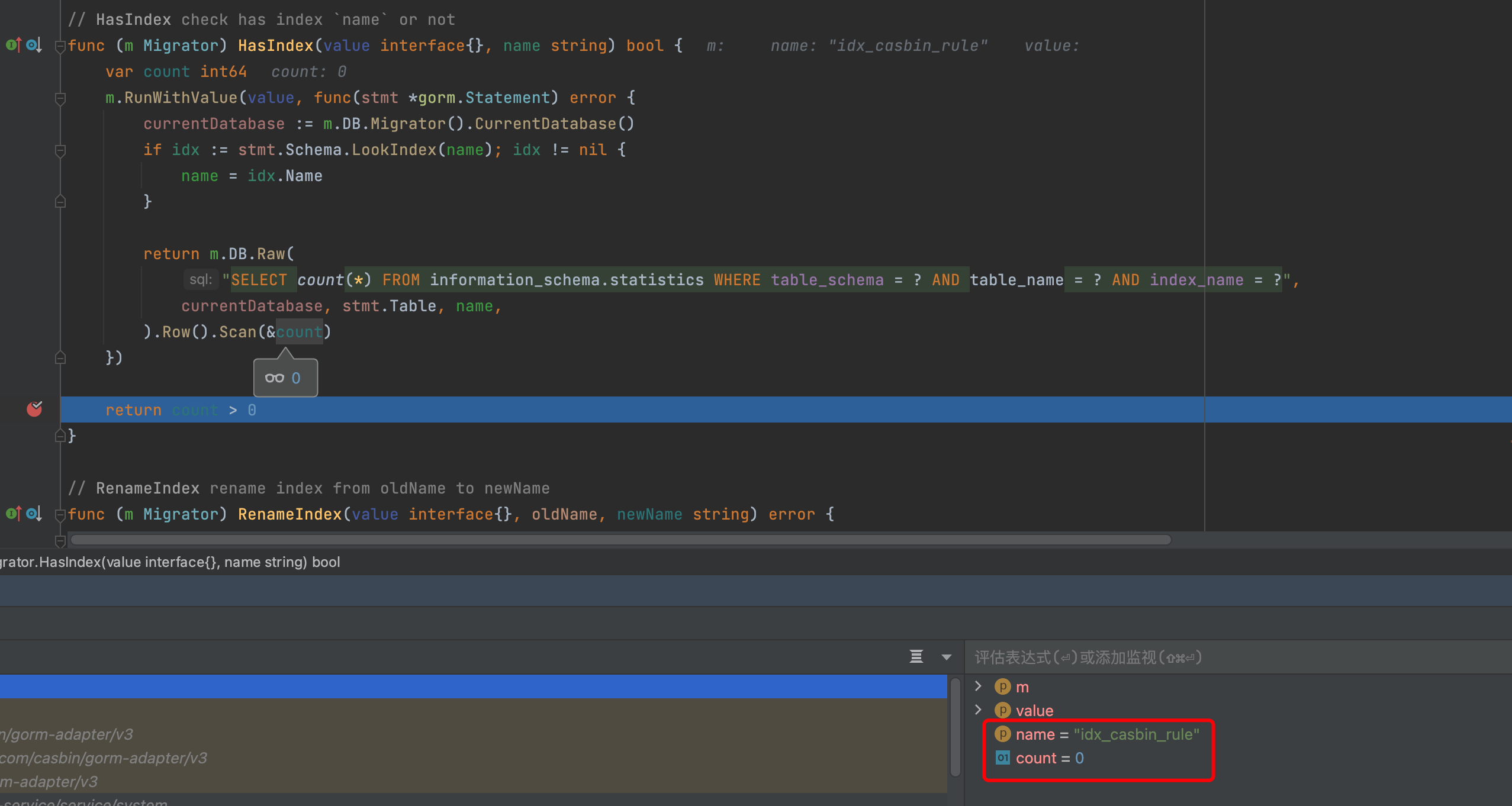Click the integer type icon beside count variable

[x=1002, y=758]
